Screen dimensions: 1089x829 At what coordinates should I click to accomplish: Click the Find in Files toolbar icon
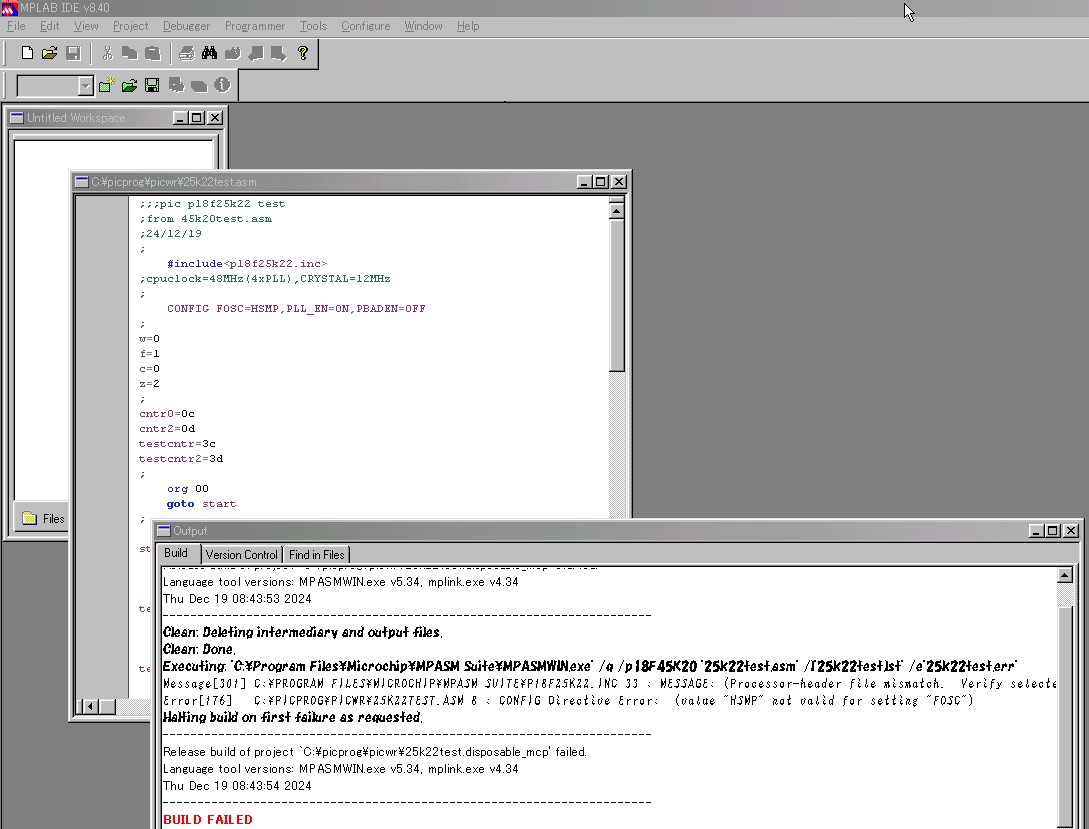click(233, 53)
